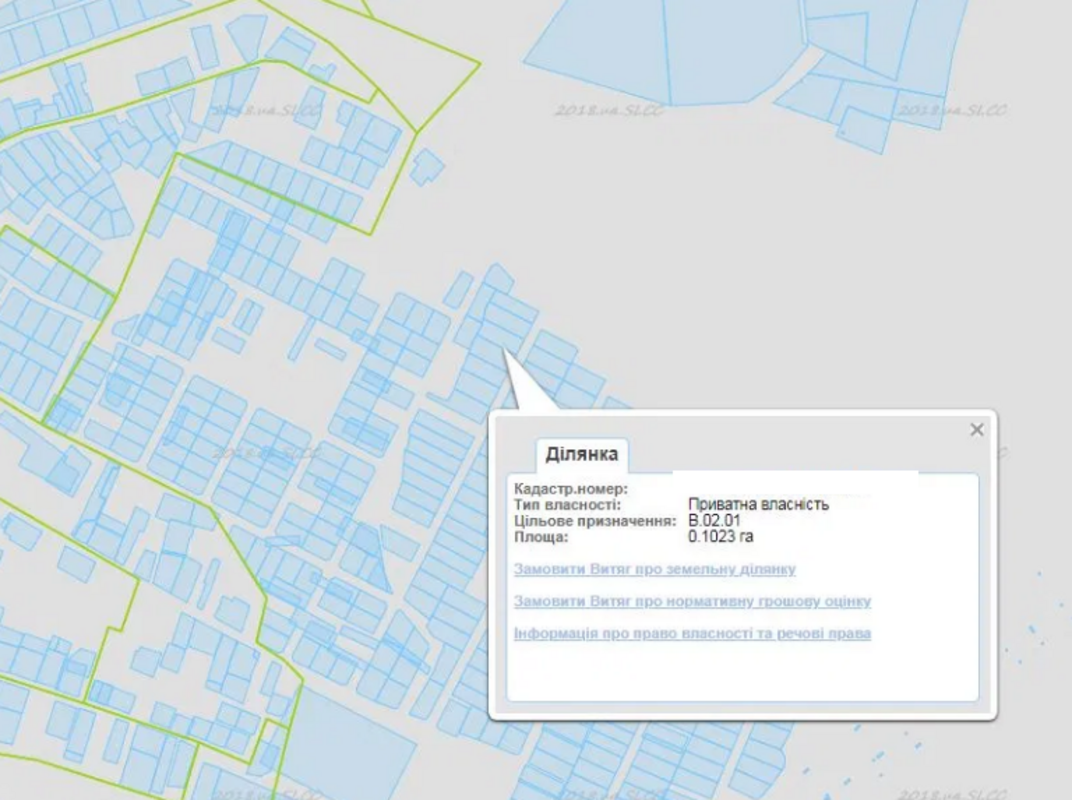This screenshot has width=1072, height=800.
Task: Click the blank white area below the popup links
Action: click(x=740, y=675)
